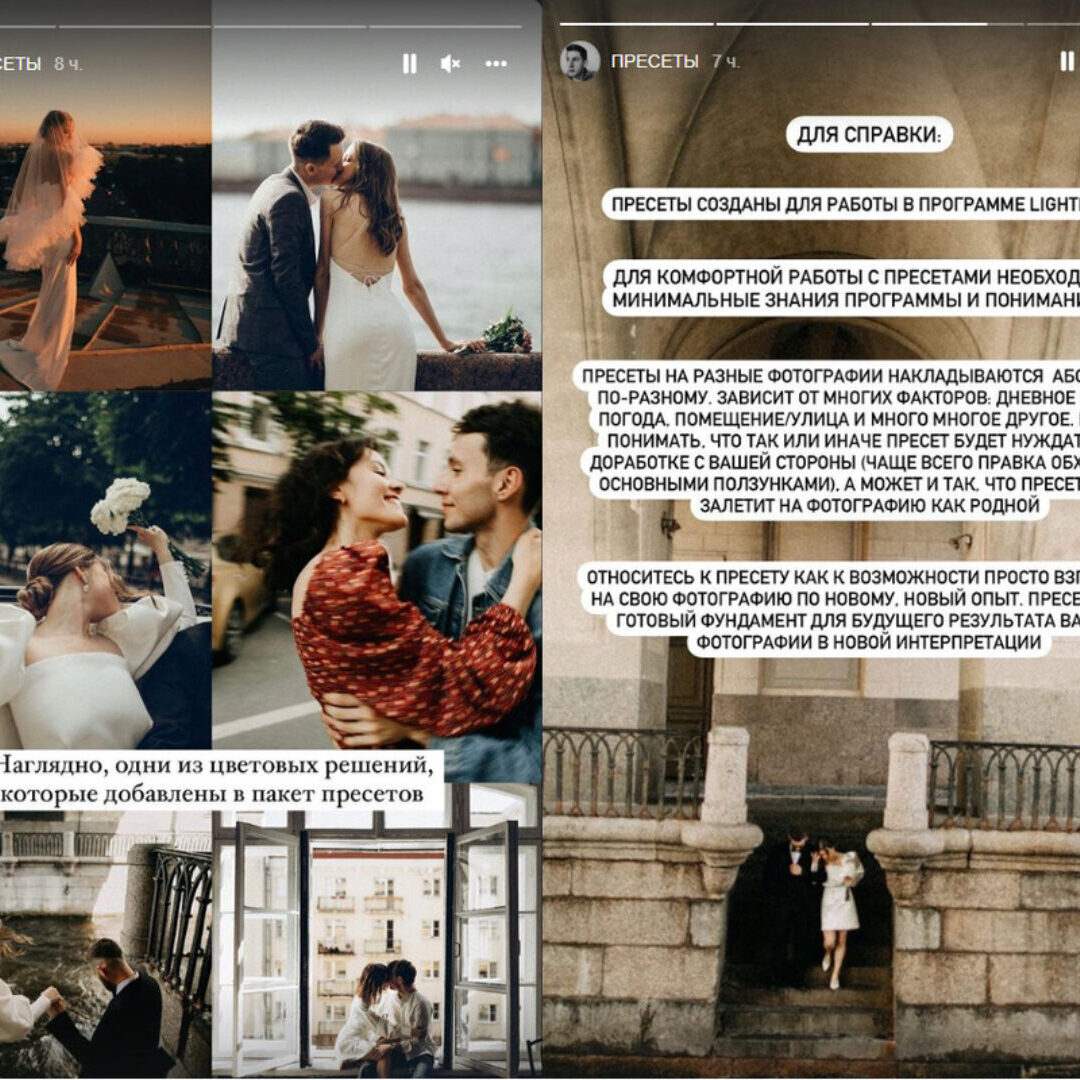The height and width of the screenshot is (1080, 1080).
Task: Pause the story next to the mute icon
Action: click(x=409, y=63)
